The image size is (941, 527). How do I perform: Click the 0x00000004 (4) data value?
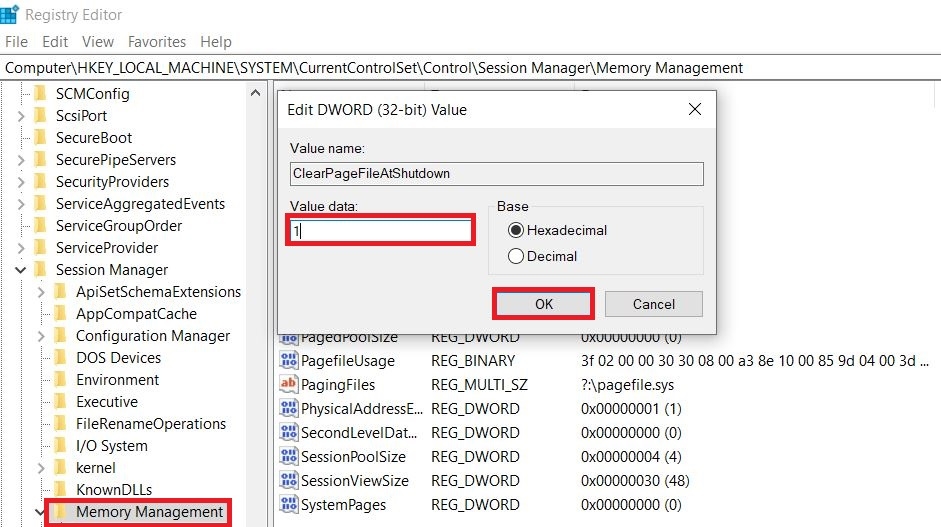pos(631,457)
